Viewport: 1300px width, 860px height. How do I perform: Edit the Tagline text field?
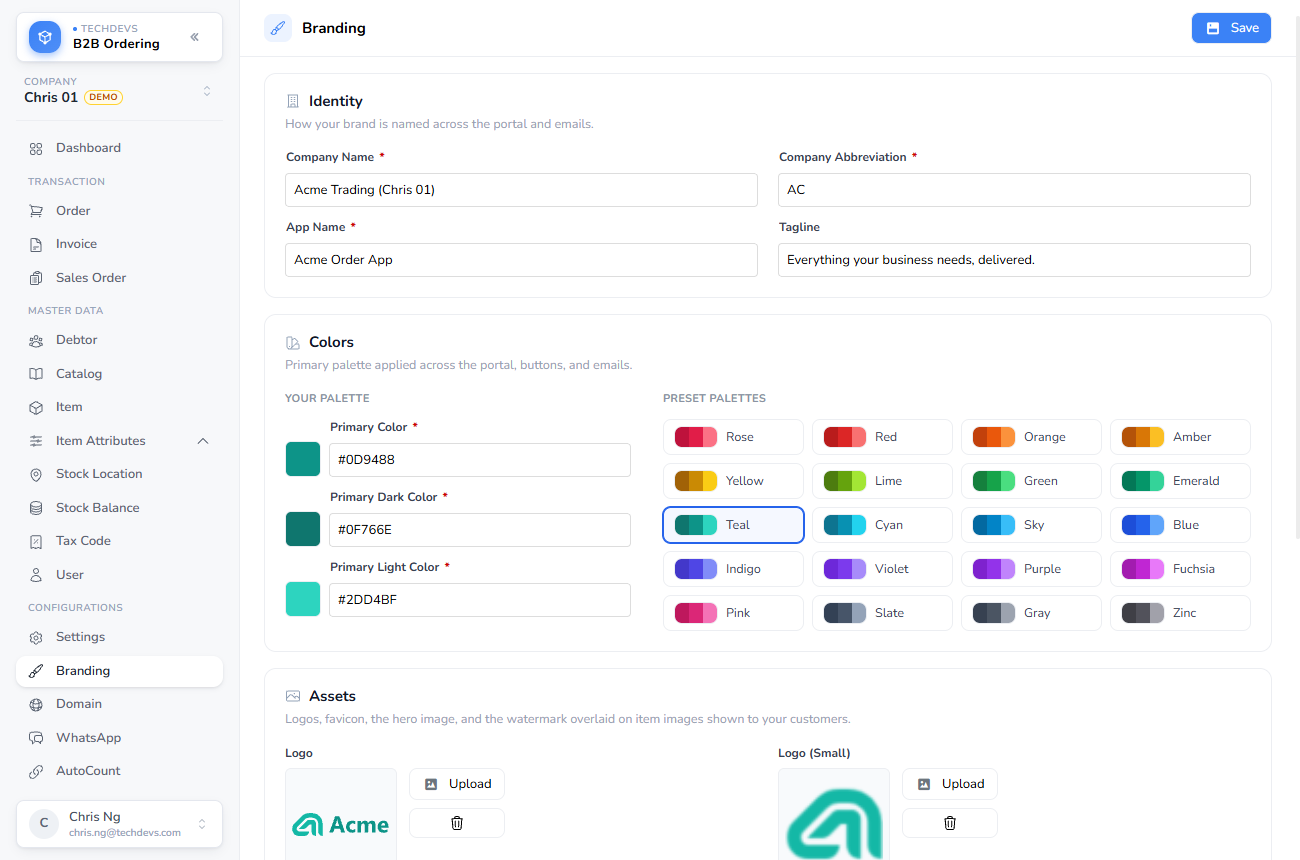point(1014,260)
